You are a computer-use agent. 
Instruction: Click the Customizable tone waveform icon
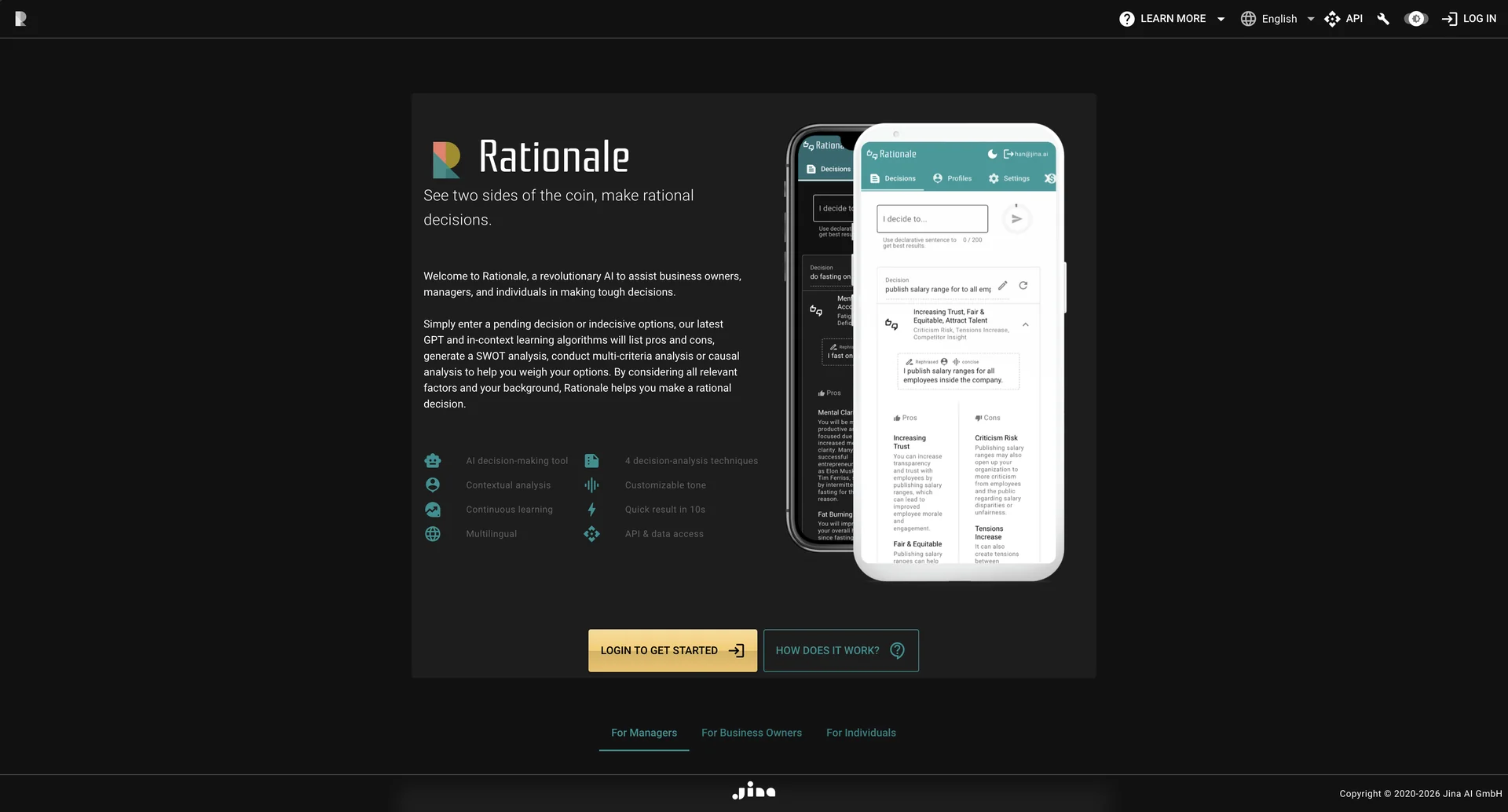point(591,485)
